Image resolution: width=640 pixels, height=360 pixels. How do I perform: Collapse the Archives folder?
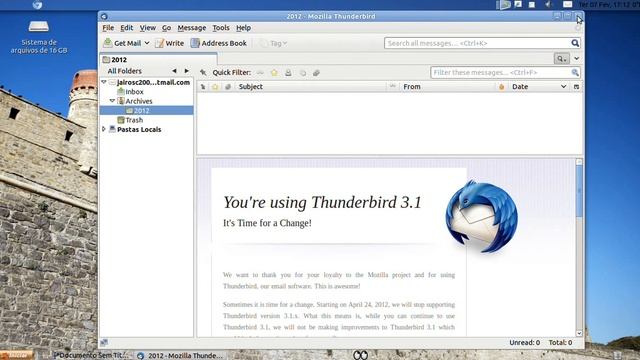tap(112, 101)
